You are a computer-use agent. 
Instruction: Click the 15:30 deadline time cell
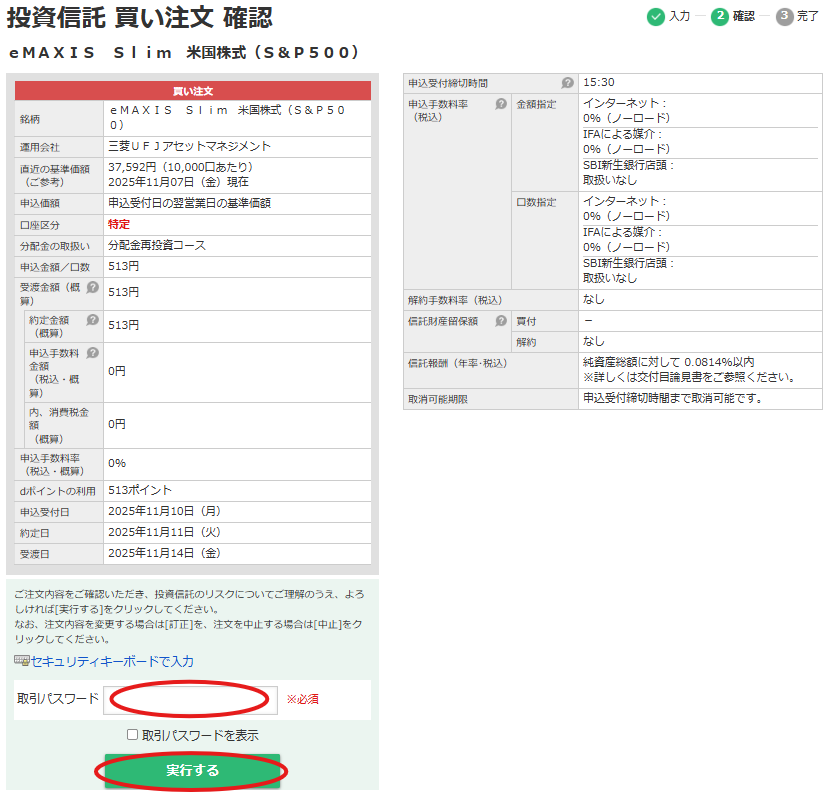tap(598, 83)
